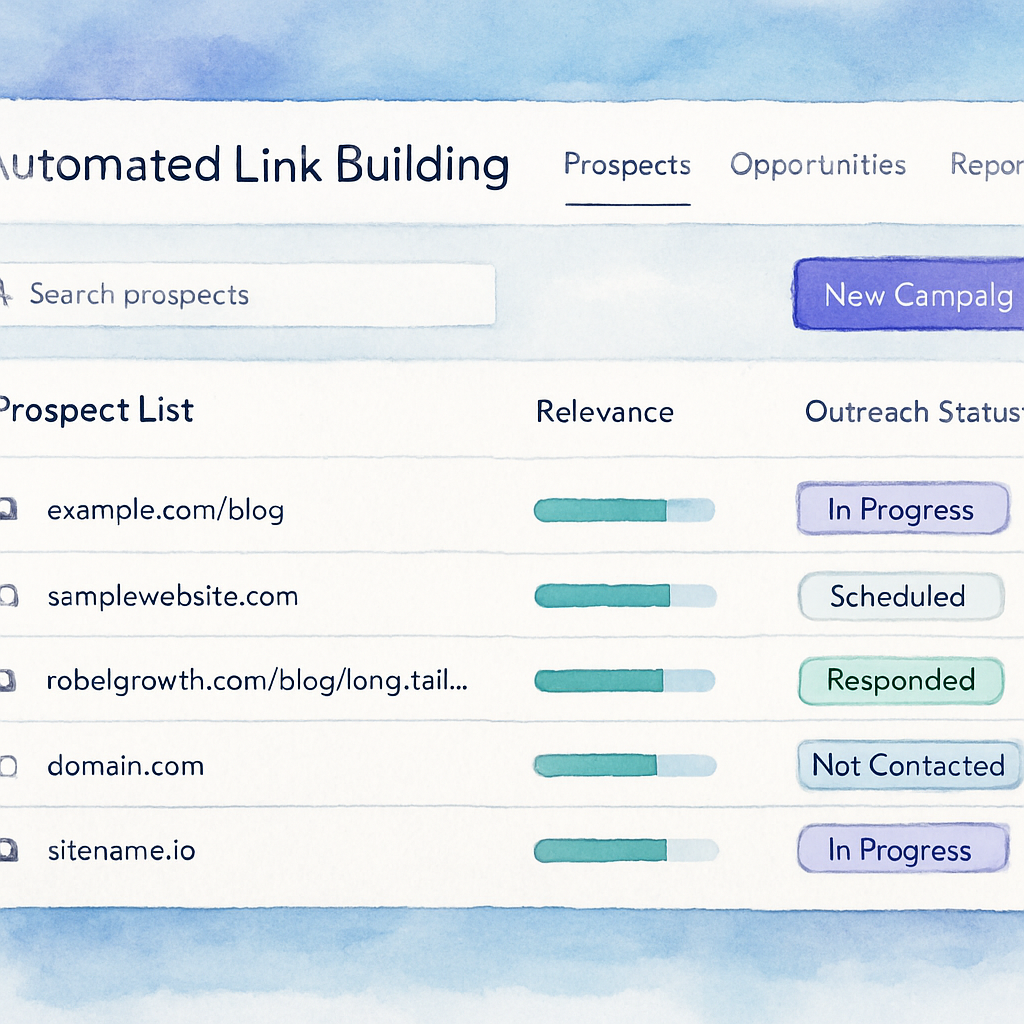Screen dimensions: 1024x1024
Task: Switch to the Opportunities tab
Action: (818, 165)
